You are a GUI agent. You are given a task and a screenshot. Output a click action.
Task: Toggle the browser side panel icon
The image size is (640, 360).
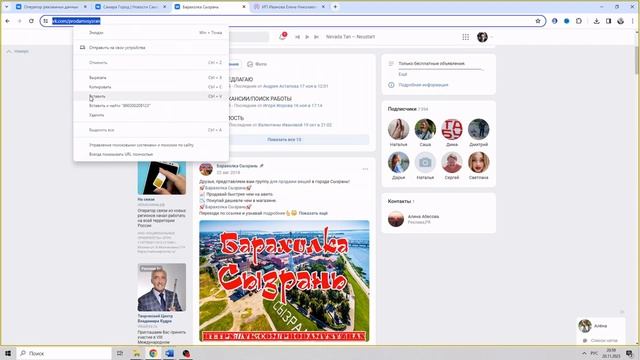click(608, 21)
